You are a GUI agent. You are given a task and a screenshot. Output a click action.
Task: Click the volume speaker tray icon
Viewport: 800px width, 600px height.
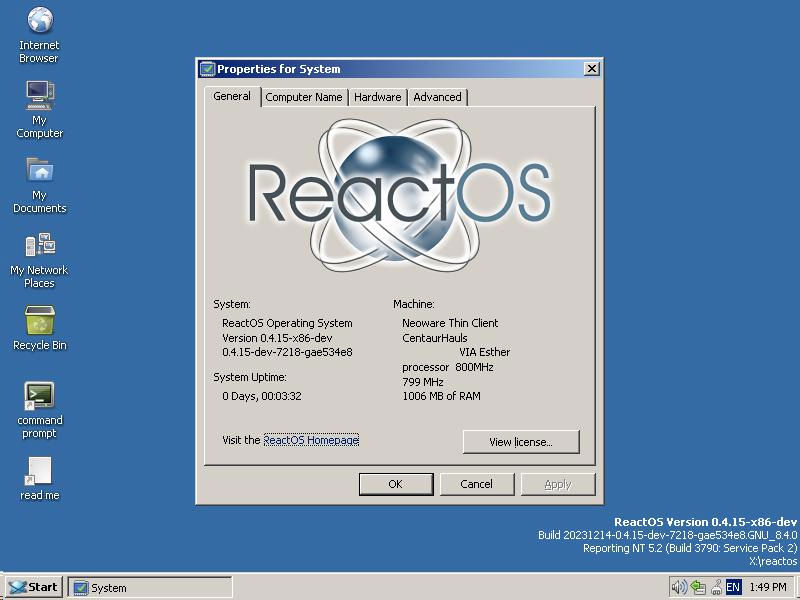[x=679, y=587]
